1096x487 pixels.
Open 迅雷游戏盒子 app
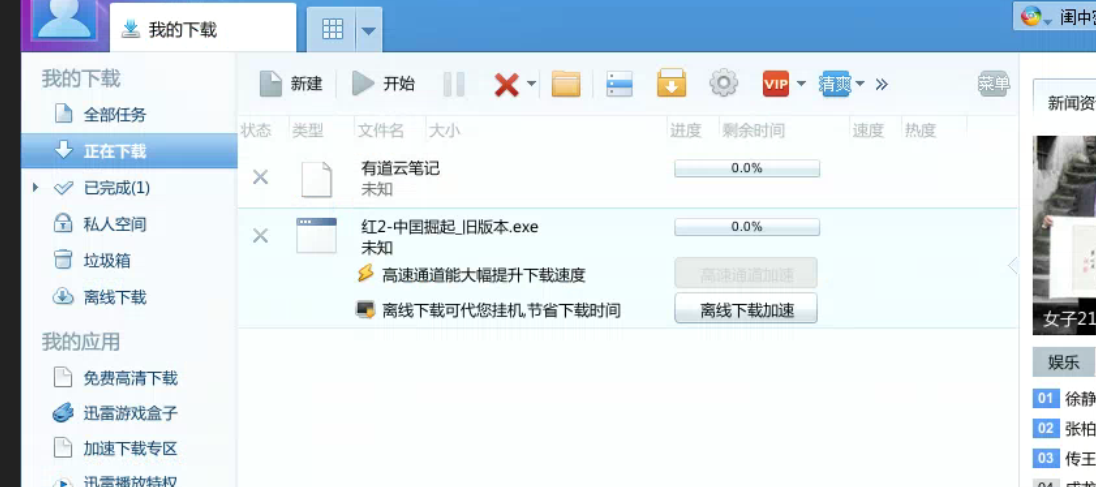[129, 413]
